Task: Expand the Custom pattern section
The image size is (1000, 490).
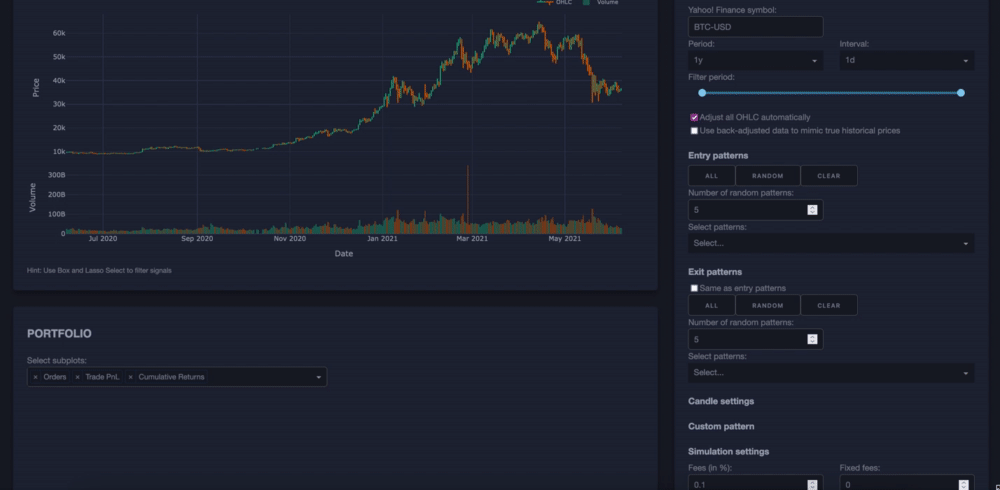Action: coord(721,426)
